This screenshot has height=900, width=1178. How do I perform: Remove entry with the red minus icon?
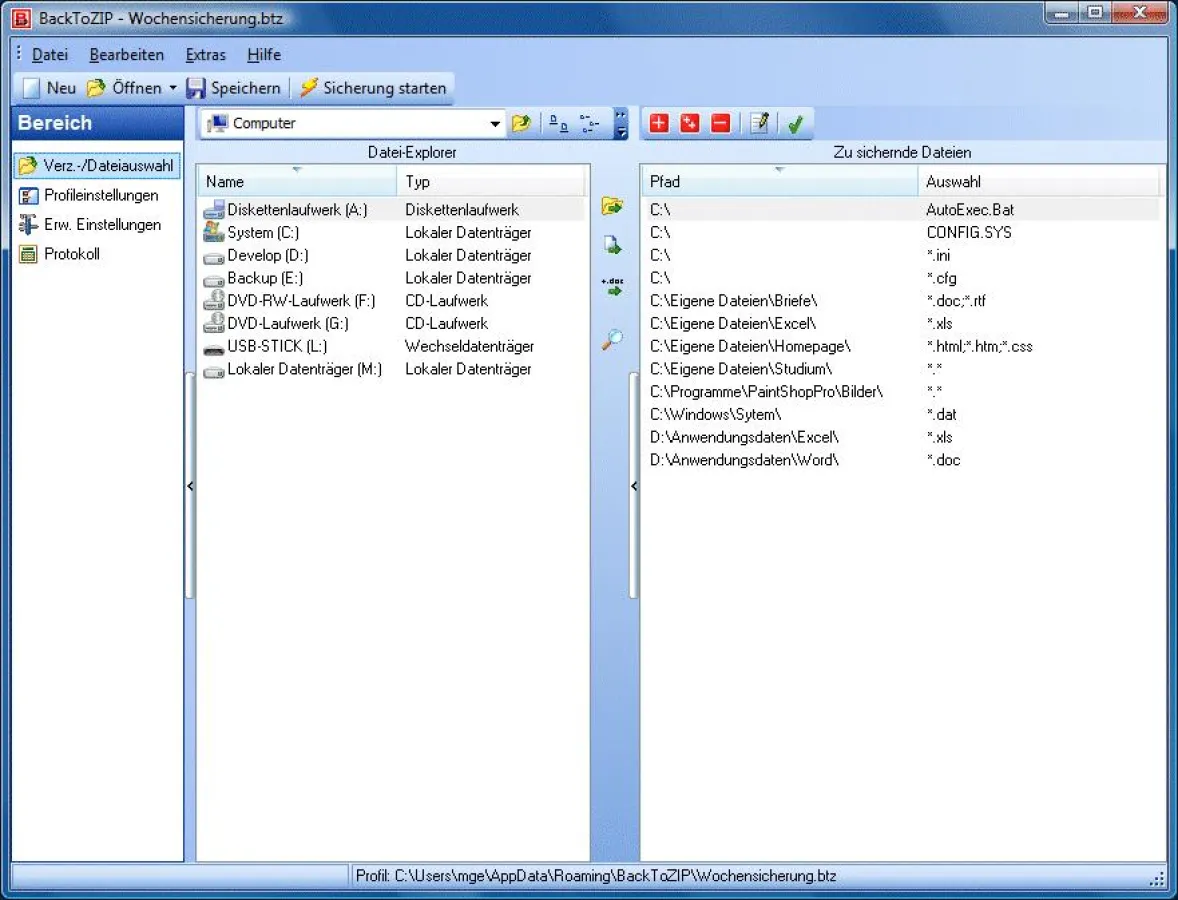click(x=719, y=122)
